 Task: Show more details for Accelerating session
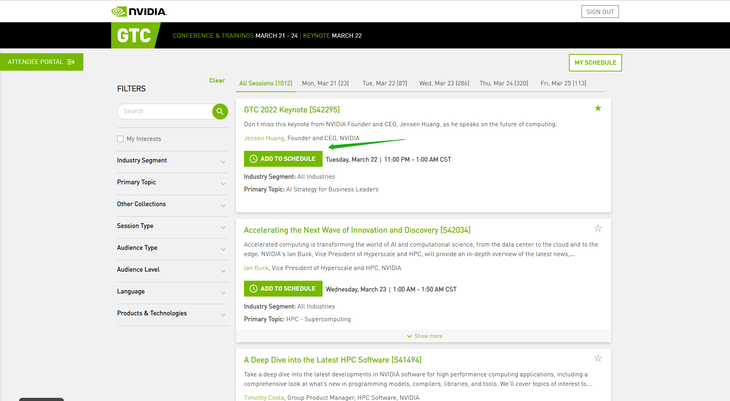click(424, 336)
